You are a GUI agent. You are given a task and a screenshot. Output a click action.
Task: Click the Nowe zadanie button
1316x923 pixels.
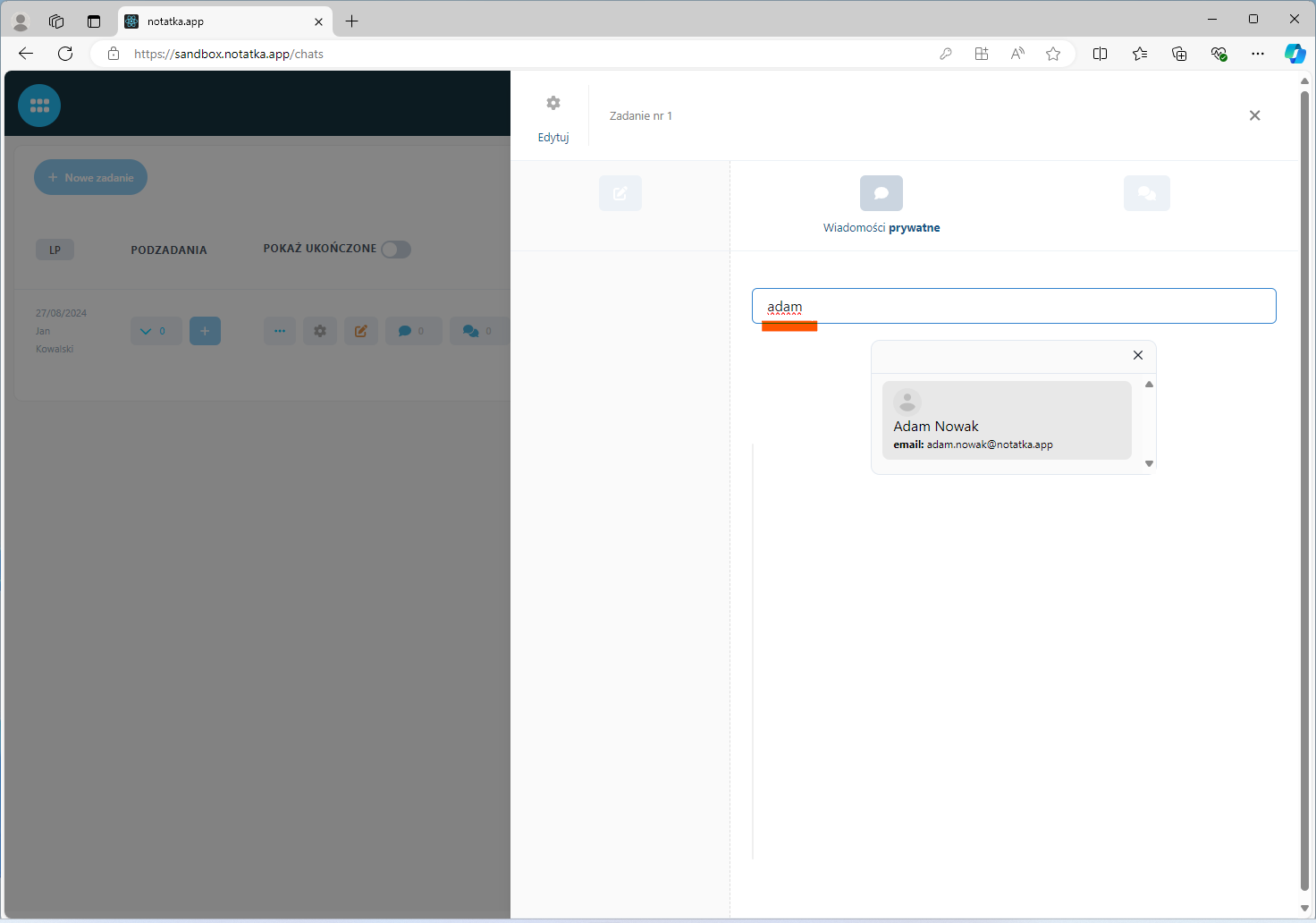(x=90, y=177)
